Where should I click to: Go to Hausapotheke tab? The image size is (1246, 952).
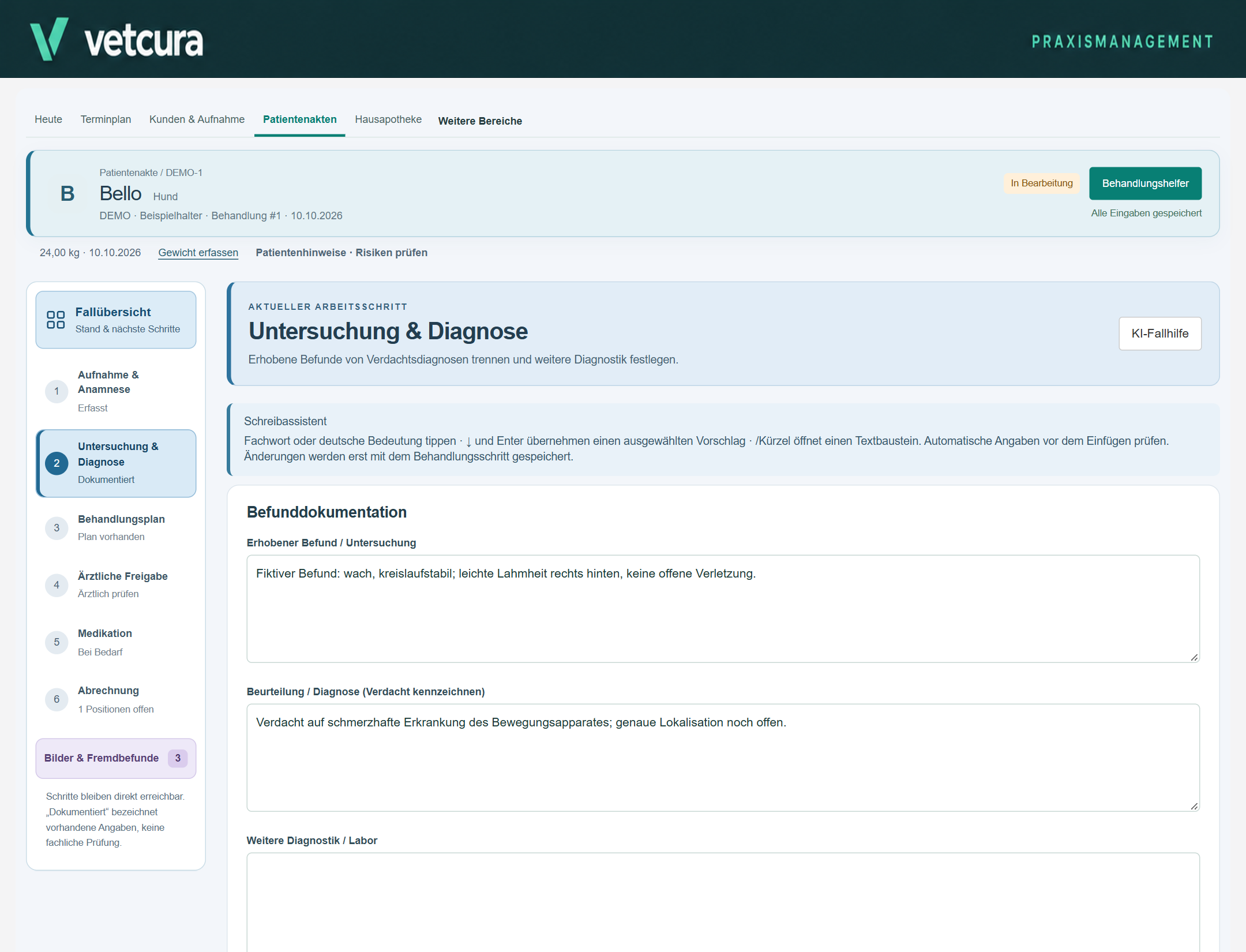(x=388, y=119)
